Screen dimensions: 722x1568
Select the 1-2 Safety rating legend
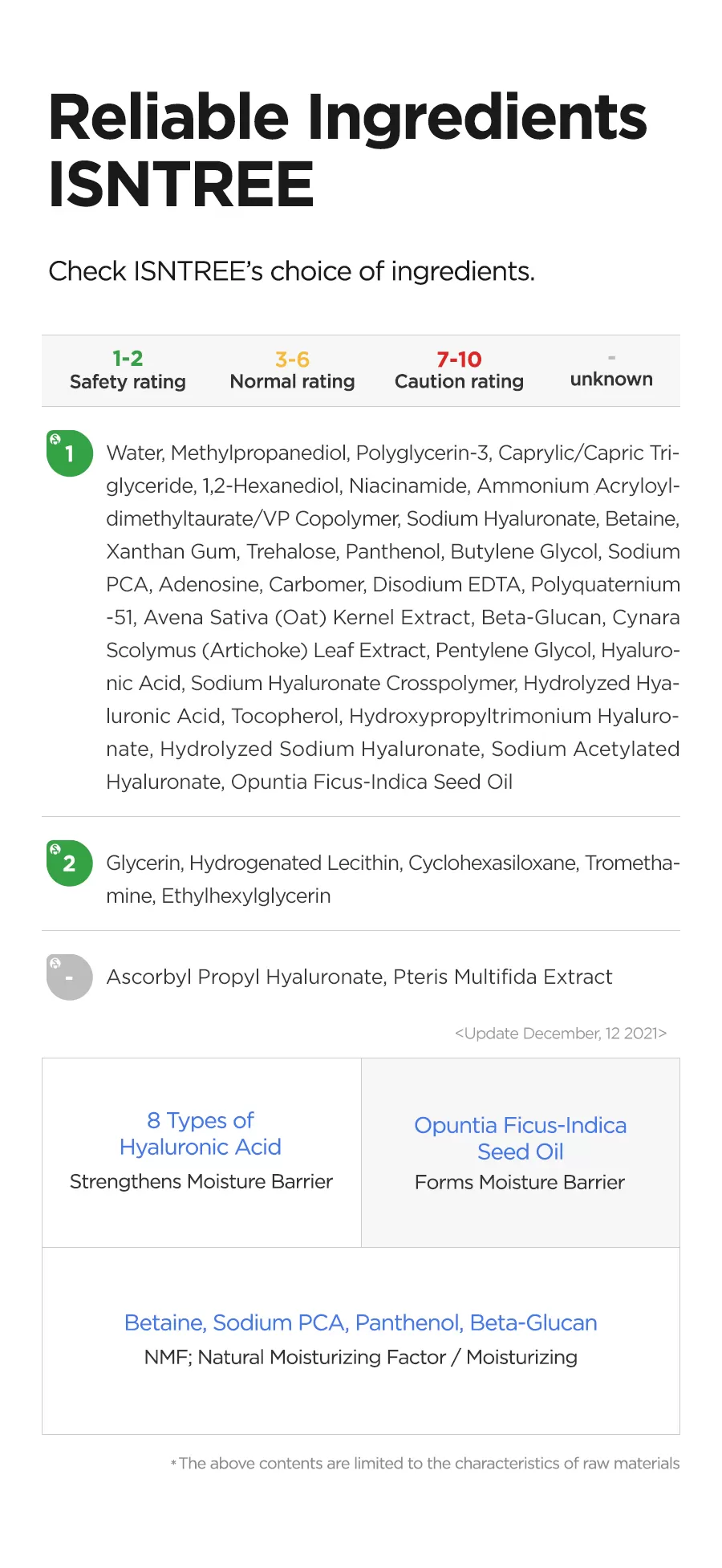coord(128,370)
